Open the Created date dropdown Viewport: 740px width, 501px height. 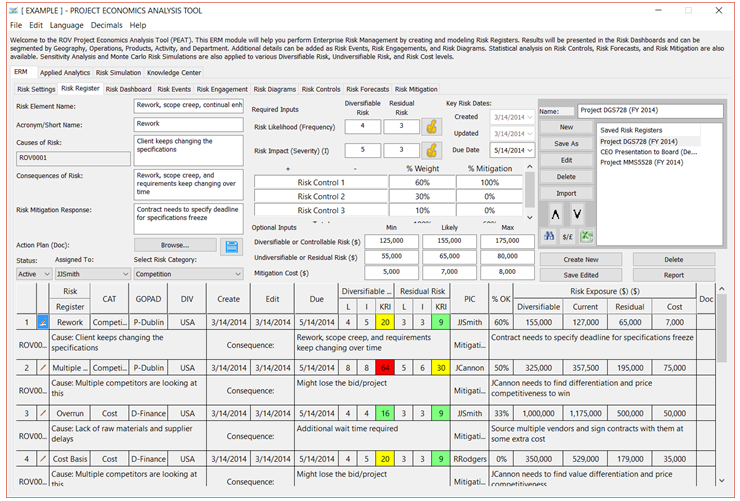pyautogui.click(x=530, y=117)
